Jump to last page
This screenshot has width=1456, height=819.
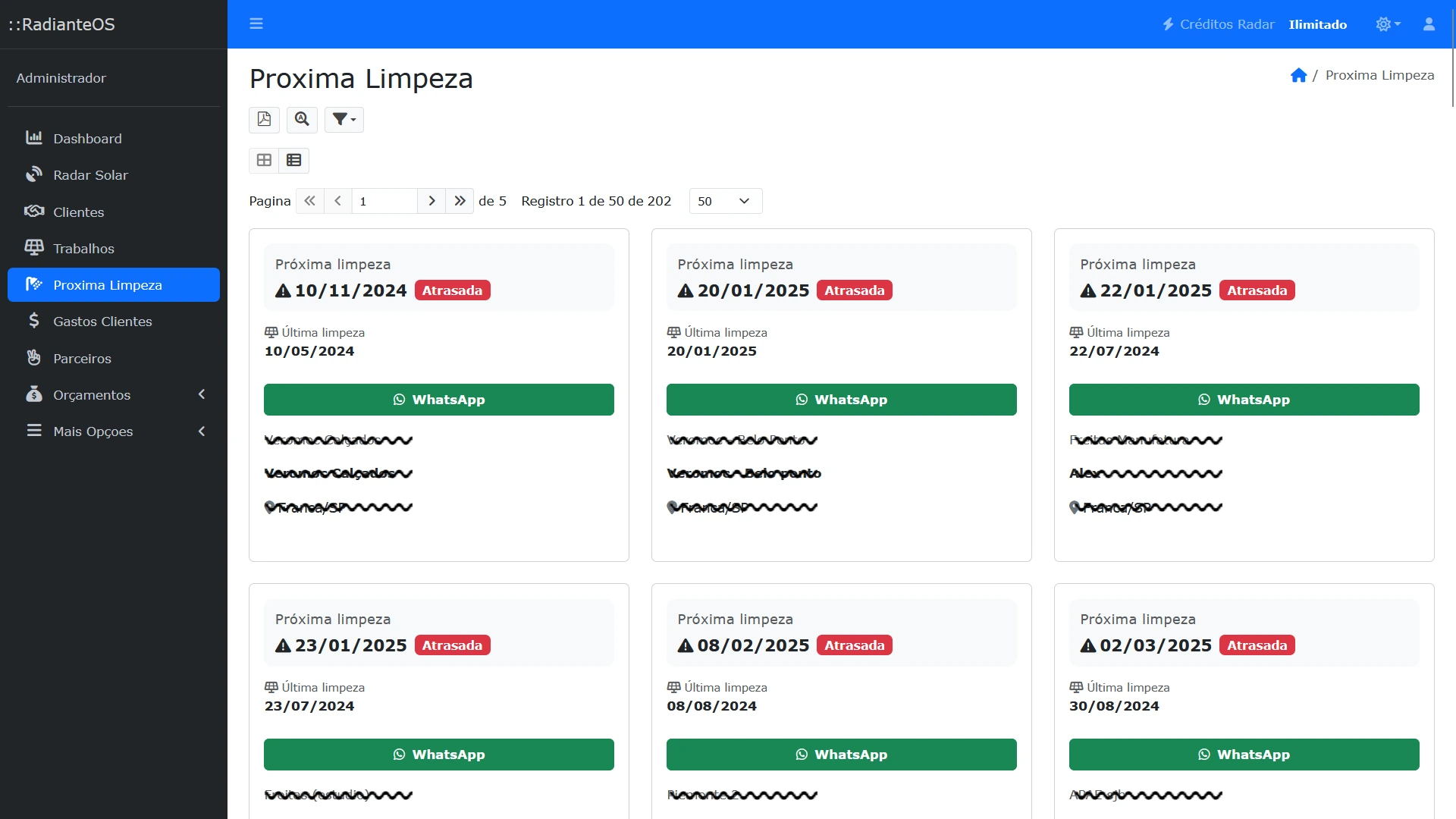point(460,201)
